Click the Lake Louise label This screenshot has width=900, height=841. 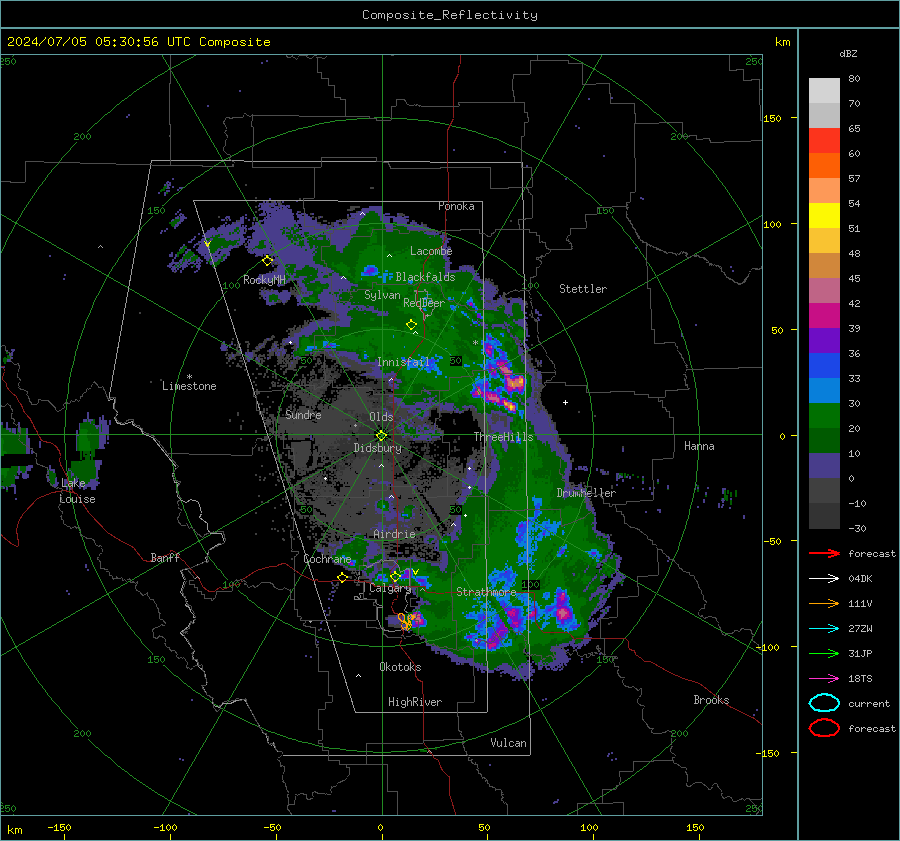pos(77,491)
